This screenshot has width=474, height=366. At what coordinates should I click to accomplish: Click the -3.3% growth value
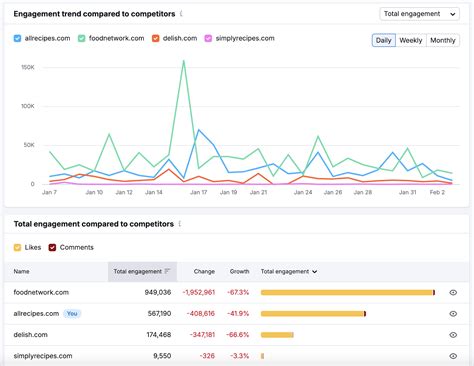[x=239, y=356]
